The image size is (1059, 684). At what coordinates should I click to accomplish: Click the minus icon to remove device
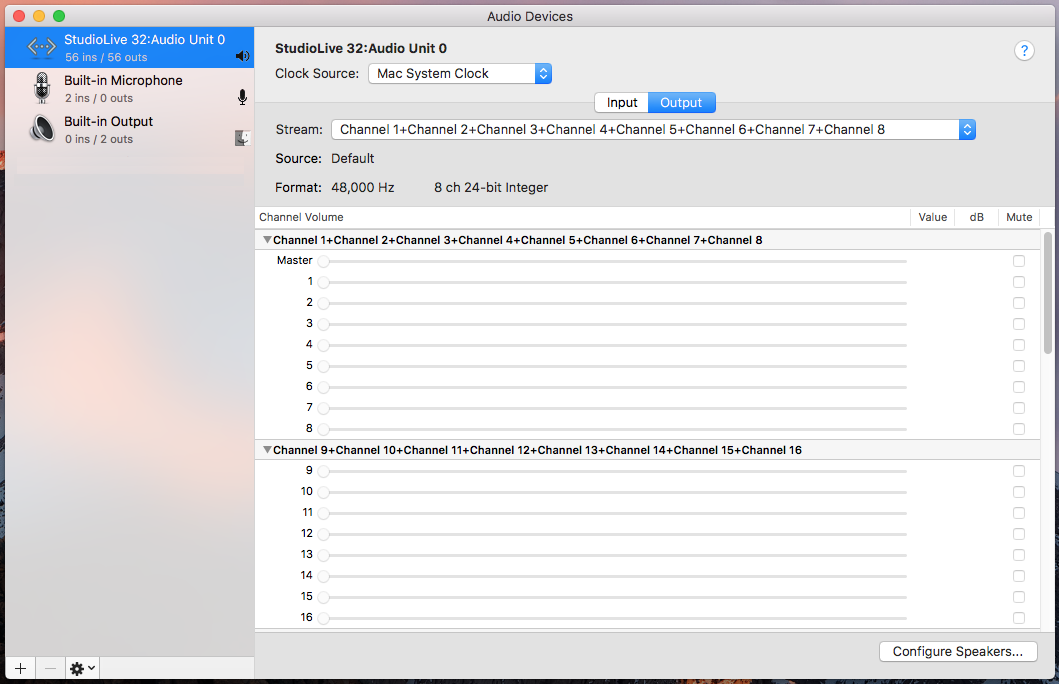click(50, 668)
